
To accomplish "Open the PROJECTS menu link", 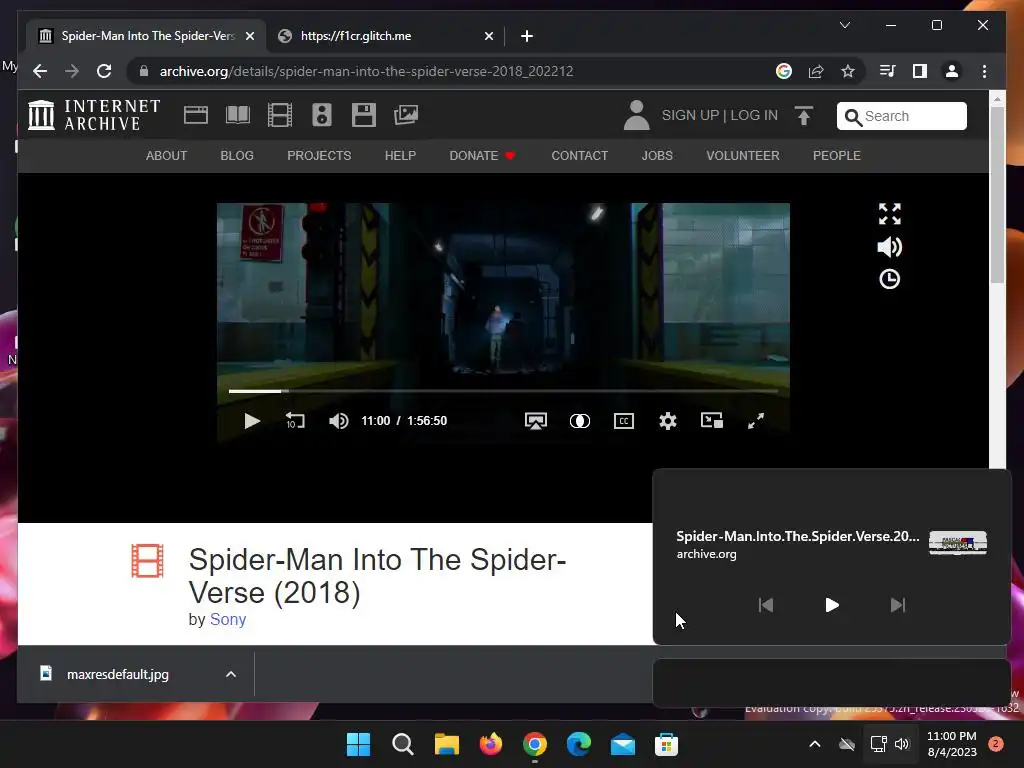I will [319, 156].
